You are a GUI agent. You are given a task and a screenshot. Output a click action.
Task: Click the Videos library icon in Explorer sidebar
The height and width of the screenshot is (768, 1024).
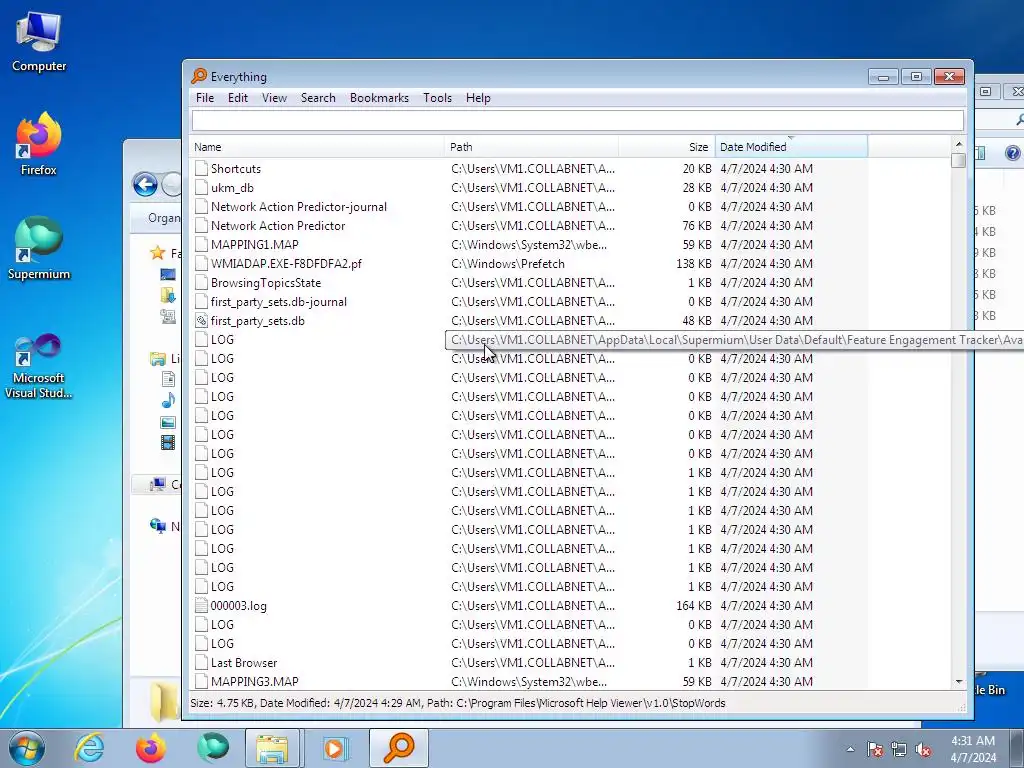pyautogui.click(x=168, y=443)
